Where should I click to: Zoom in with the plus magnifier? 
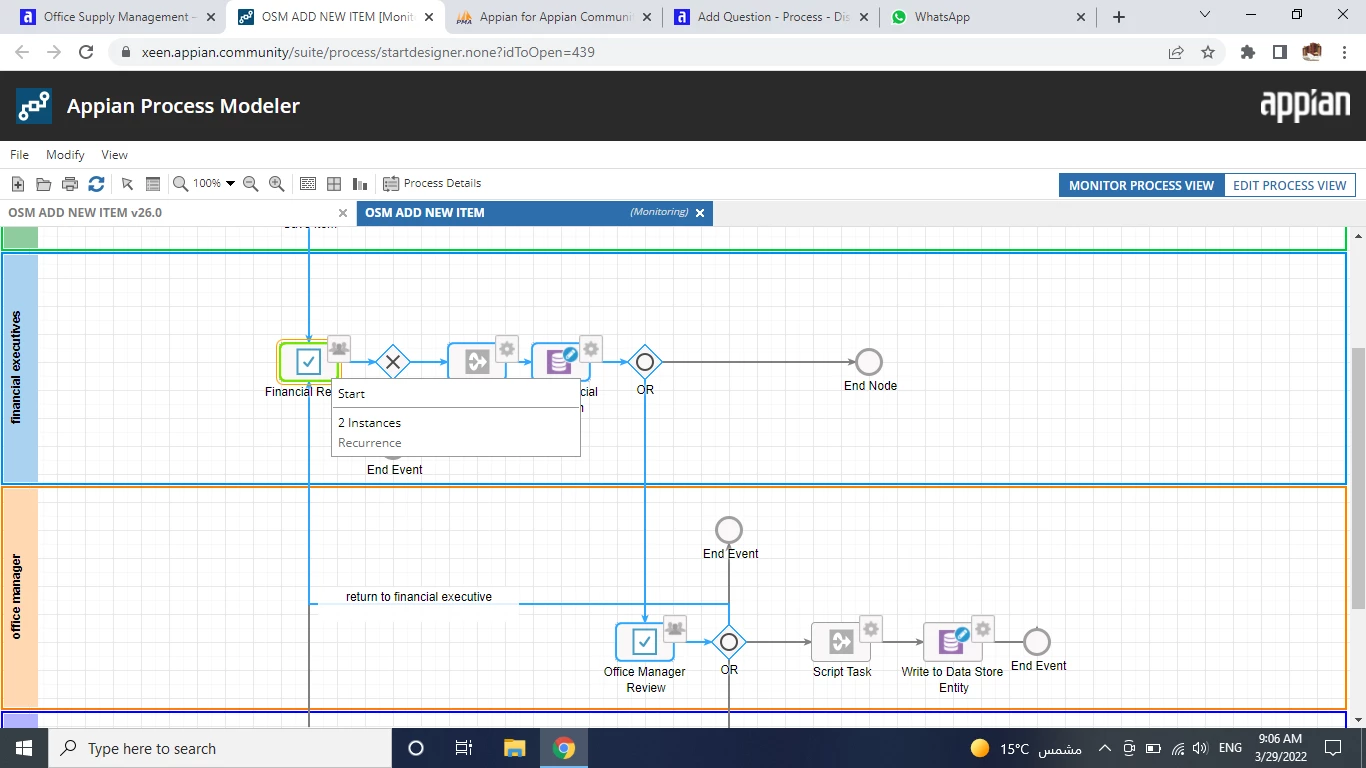click(x=277, y=184)
